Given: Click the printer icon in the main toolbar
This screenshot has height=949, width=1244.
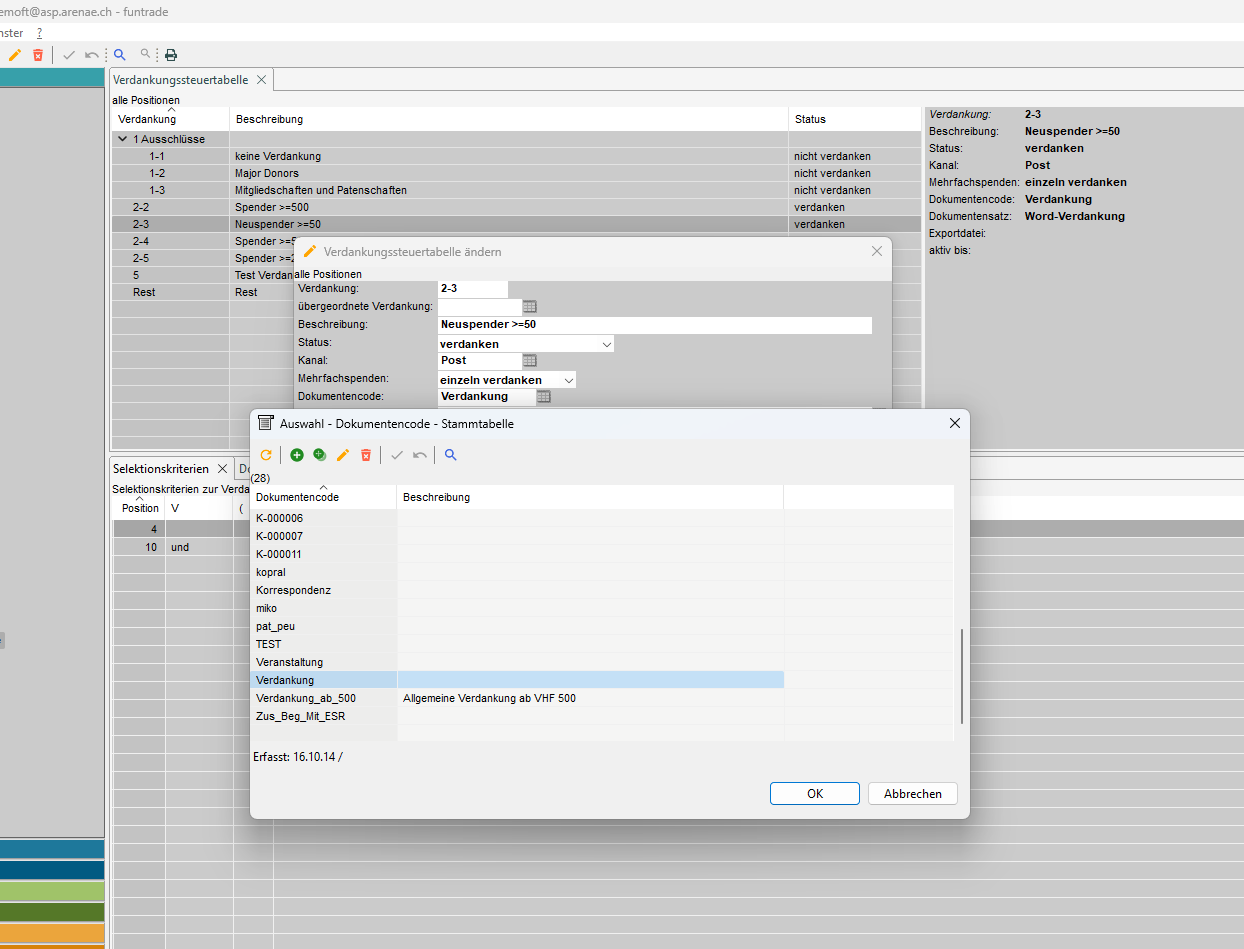Looking at the screenshot, I should coord(171,55).
